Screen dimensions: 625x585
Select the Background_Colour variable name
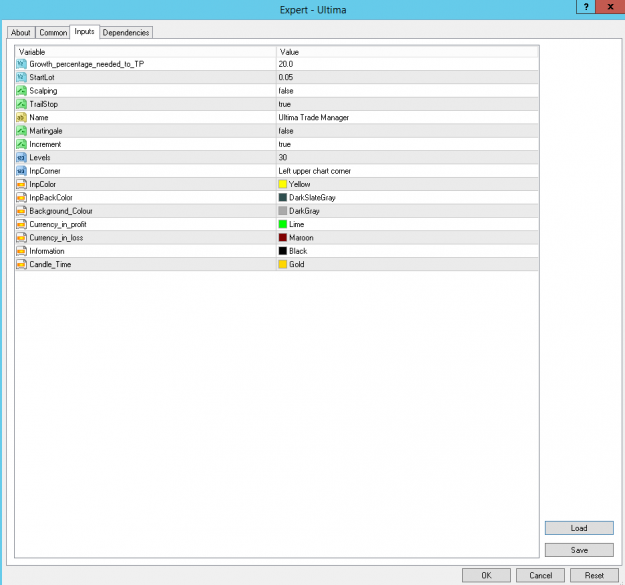pyautogui.click(x=61, y=211)
